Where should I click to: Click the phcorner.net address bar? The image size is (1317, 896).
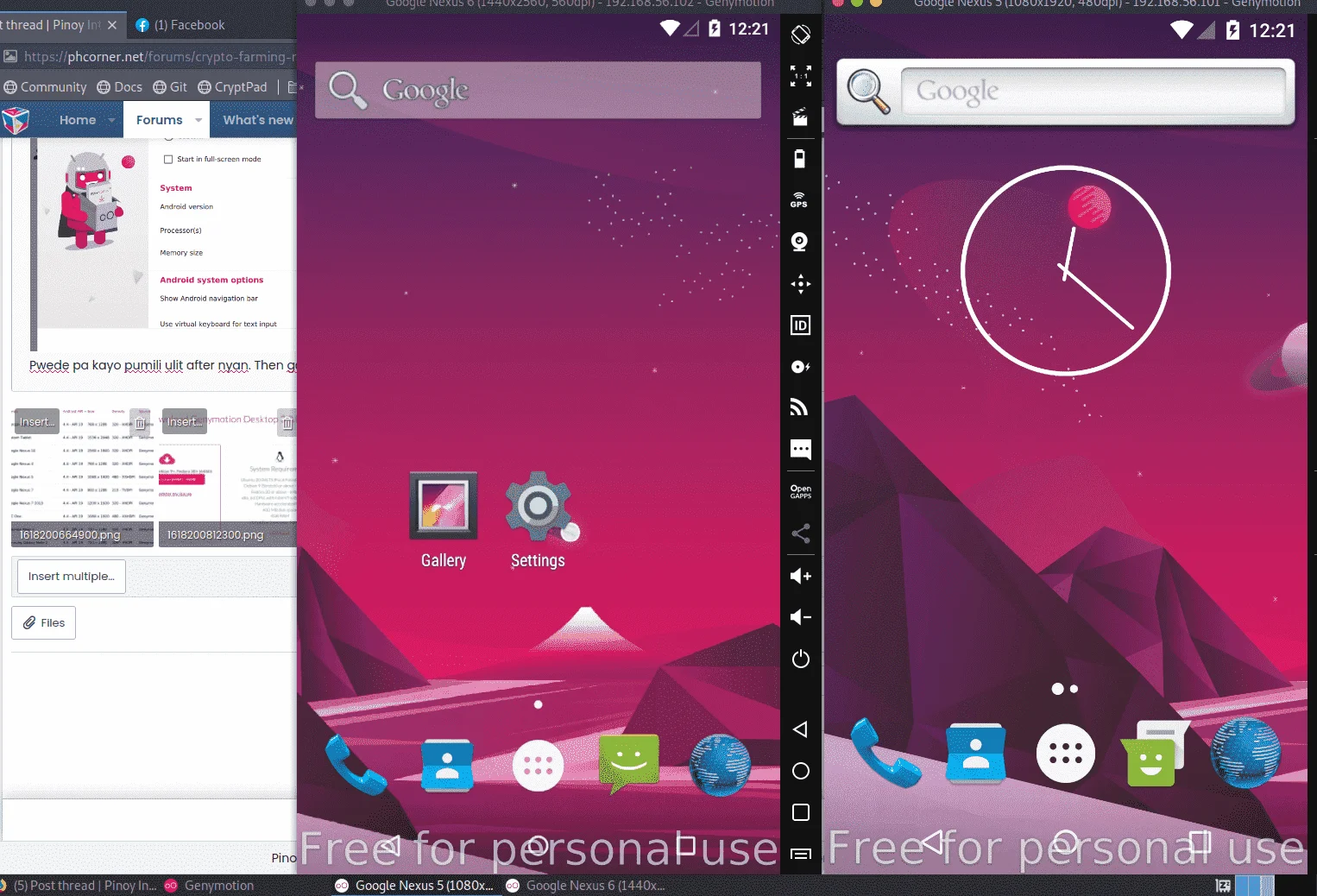click(x=161, y=57)
